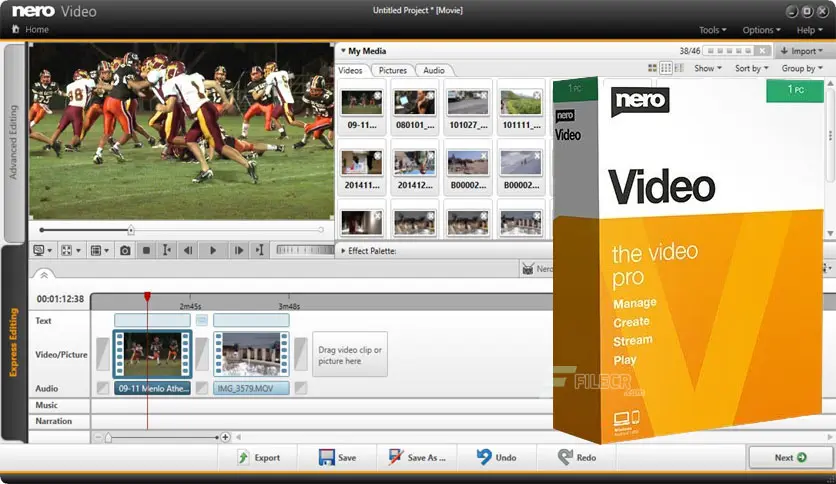Jump to the clip start marker
This screenshot has height=484, width=836.
click(x=166, y=250)
